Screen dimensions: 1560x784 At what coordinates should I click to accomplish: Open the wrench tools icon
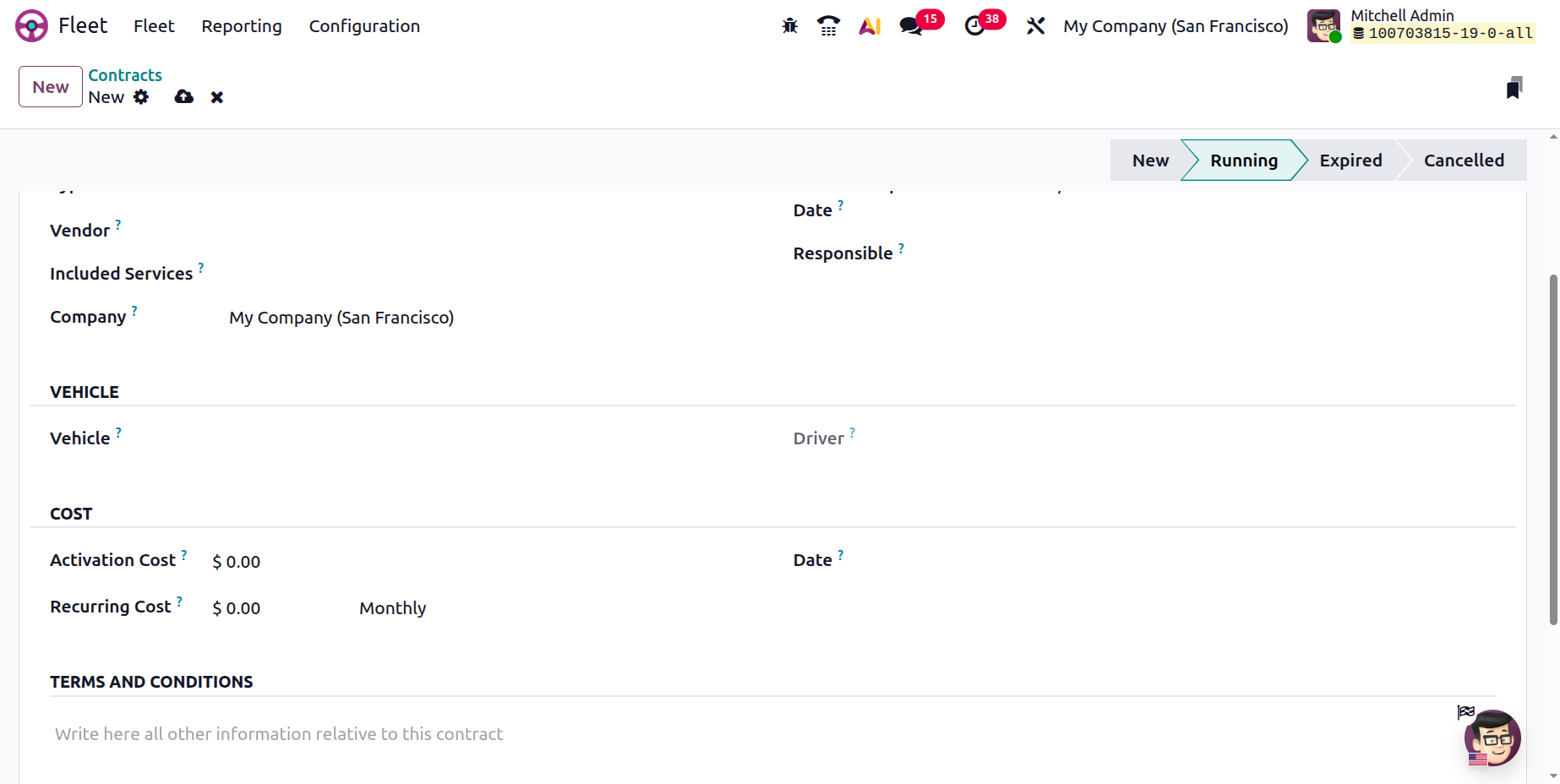pyautogui.click(x=1035, y=26)
